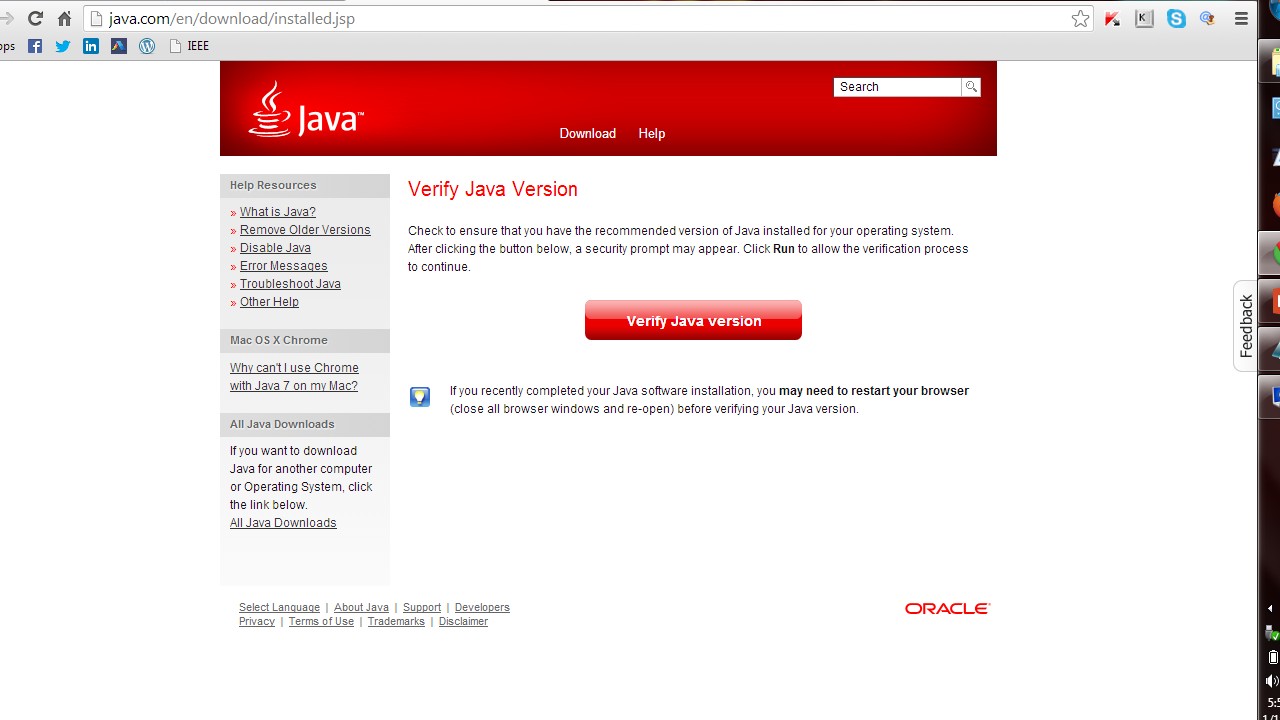Open the virtual keyboard K extension

[x=1144, y=19]
